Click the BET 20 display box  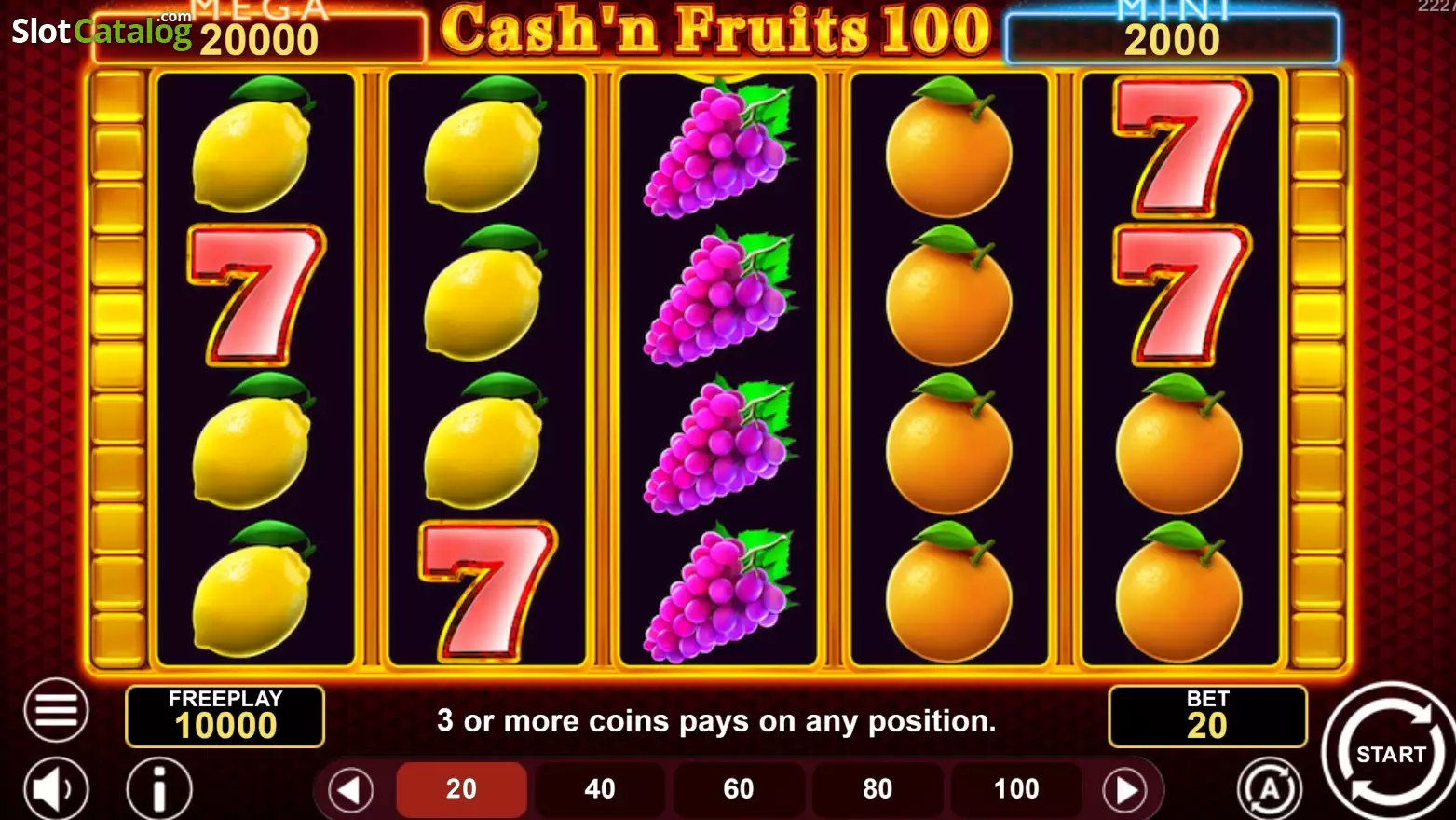[x=1207, y=717]
